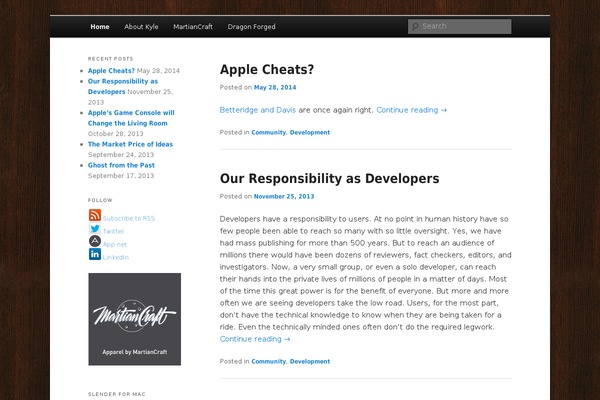Click the 'Subscribe to RSS' link
Screen dimensions: 600x400
coord(129,219)
